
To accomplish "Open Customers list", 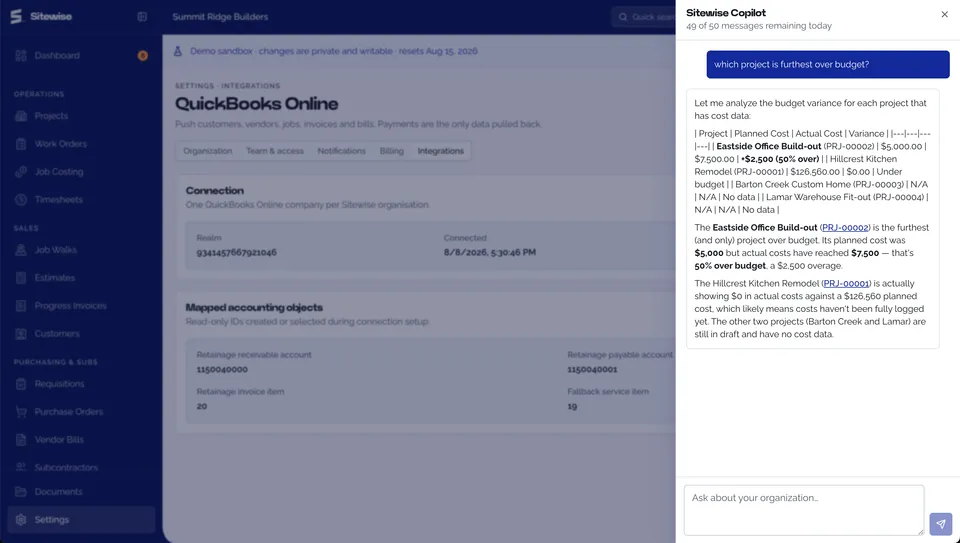I will click(x=81, y=334).
